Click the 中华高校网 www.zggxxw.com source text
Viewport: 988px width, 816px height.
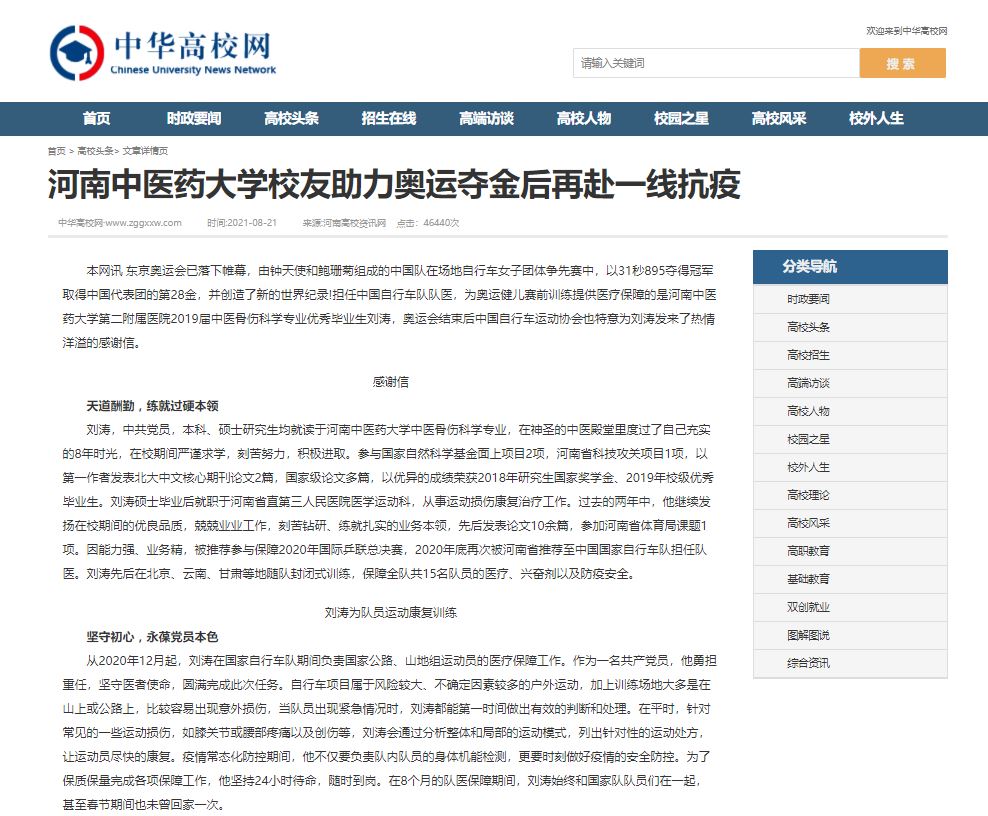coord(119,222)
